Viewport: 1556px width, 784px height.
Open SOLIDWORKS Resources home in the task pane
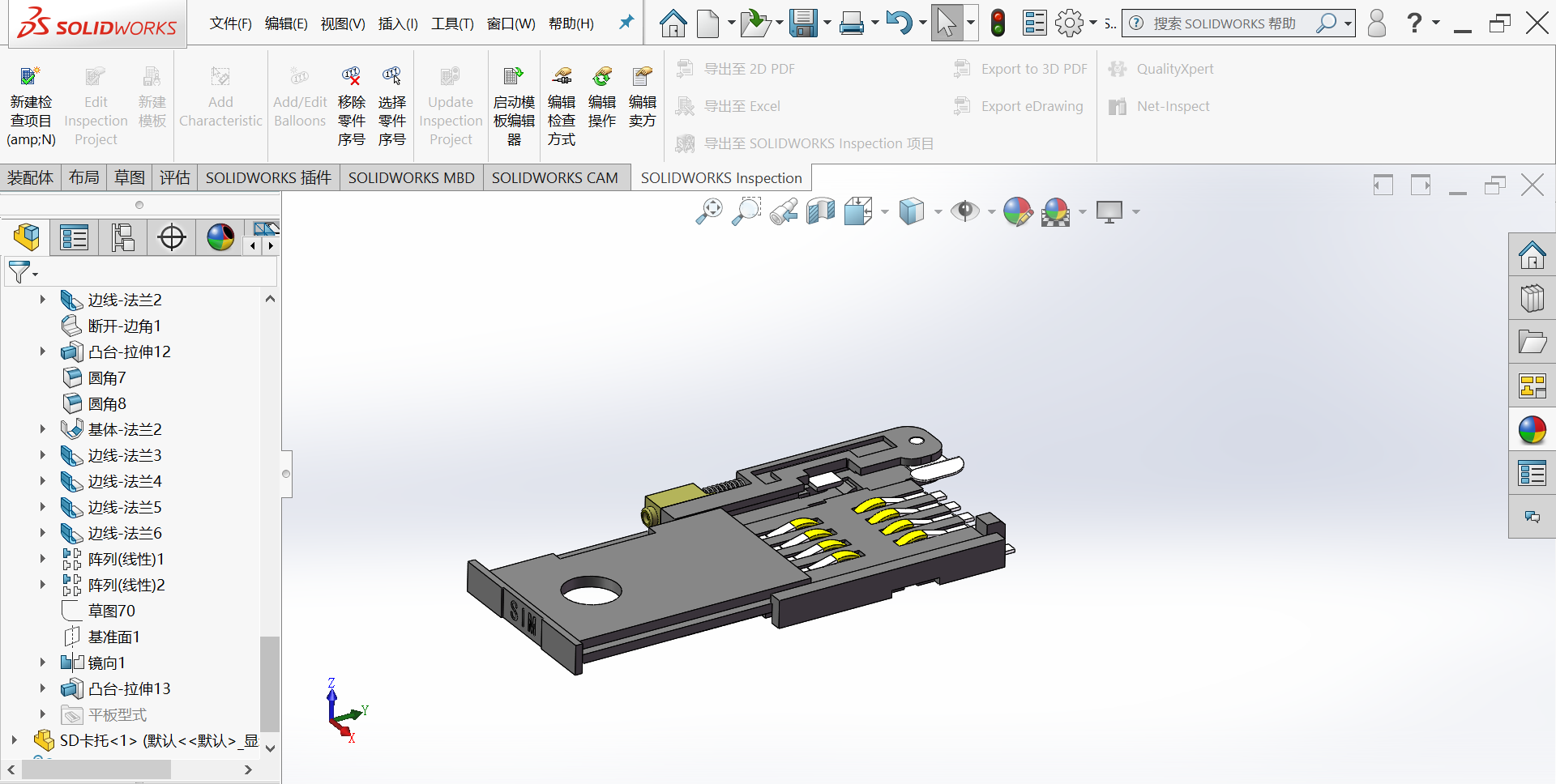(x=1532, y=255)
